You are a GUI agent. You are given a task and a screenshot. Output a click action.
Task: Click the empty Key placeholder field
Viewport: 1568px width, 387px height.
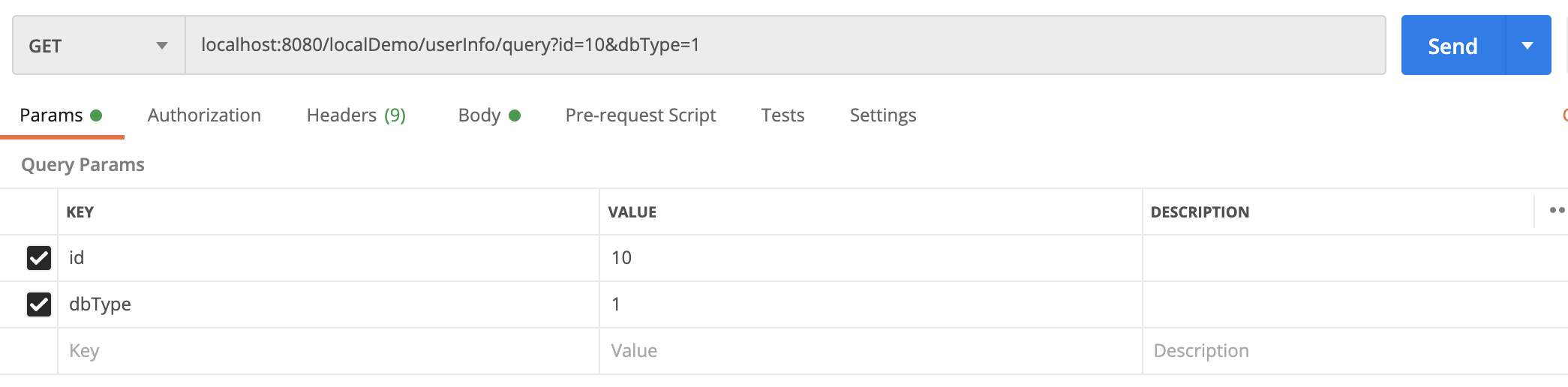point(327,351)
